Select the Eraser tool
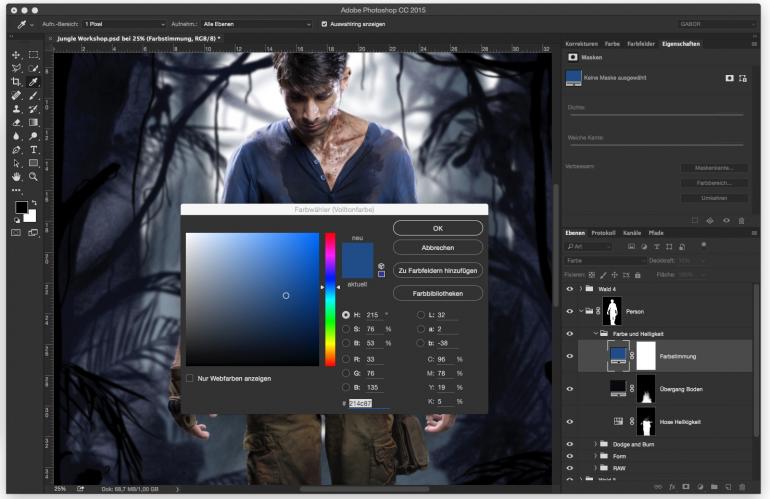This screenshot has width=770, height=499. tap(16, 122)
